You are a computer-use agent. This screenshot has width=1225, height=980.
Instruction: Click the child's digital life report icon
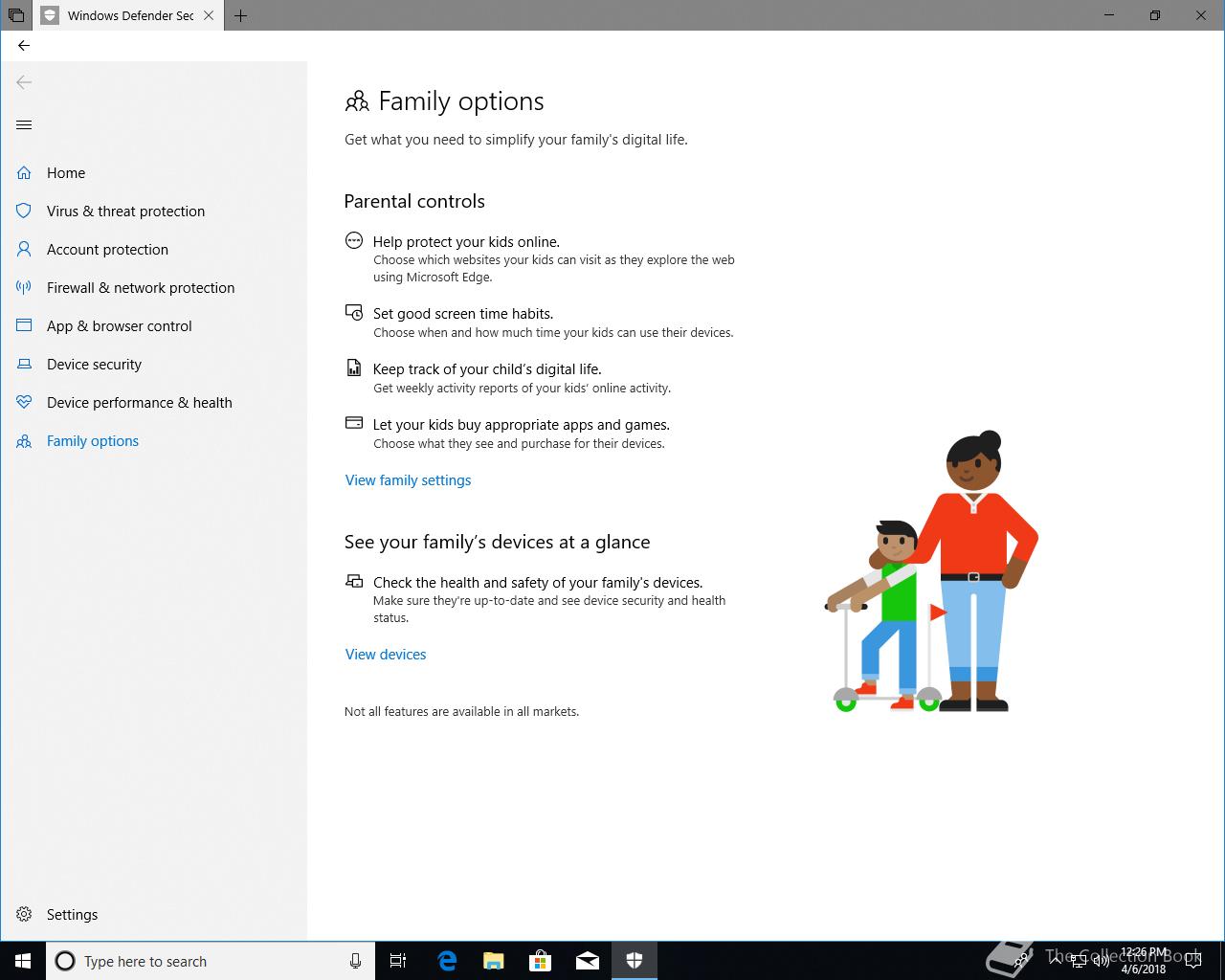pyautogui.click(x=354, y=367)
